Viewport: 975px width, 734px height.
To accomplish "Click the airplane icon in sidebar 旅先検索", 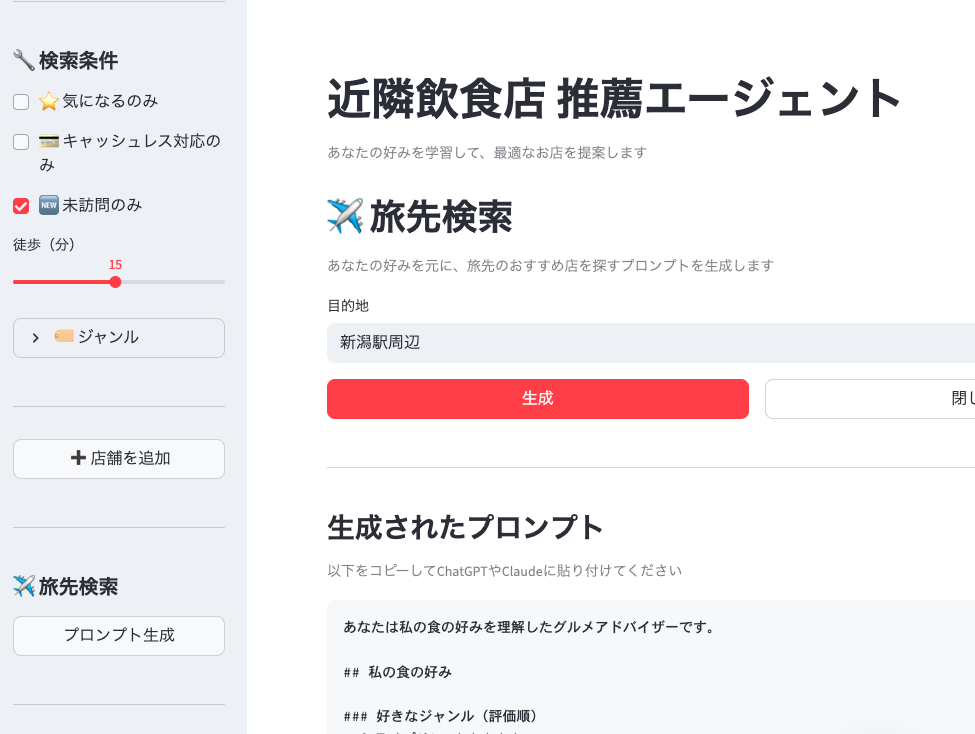I will click(x=24, y=586).
